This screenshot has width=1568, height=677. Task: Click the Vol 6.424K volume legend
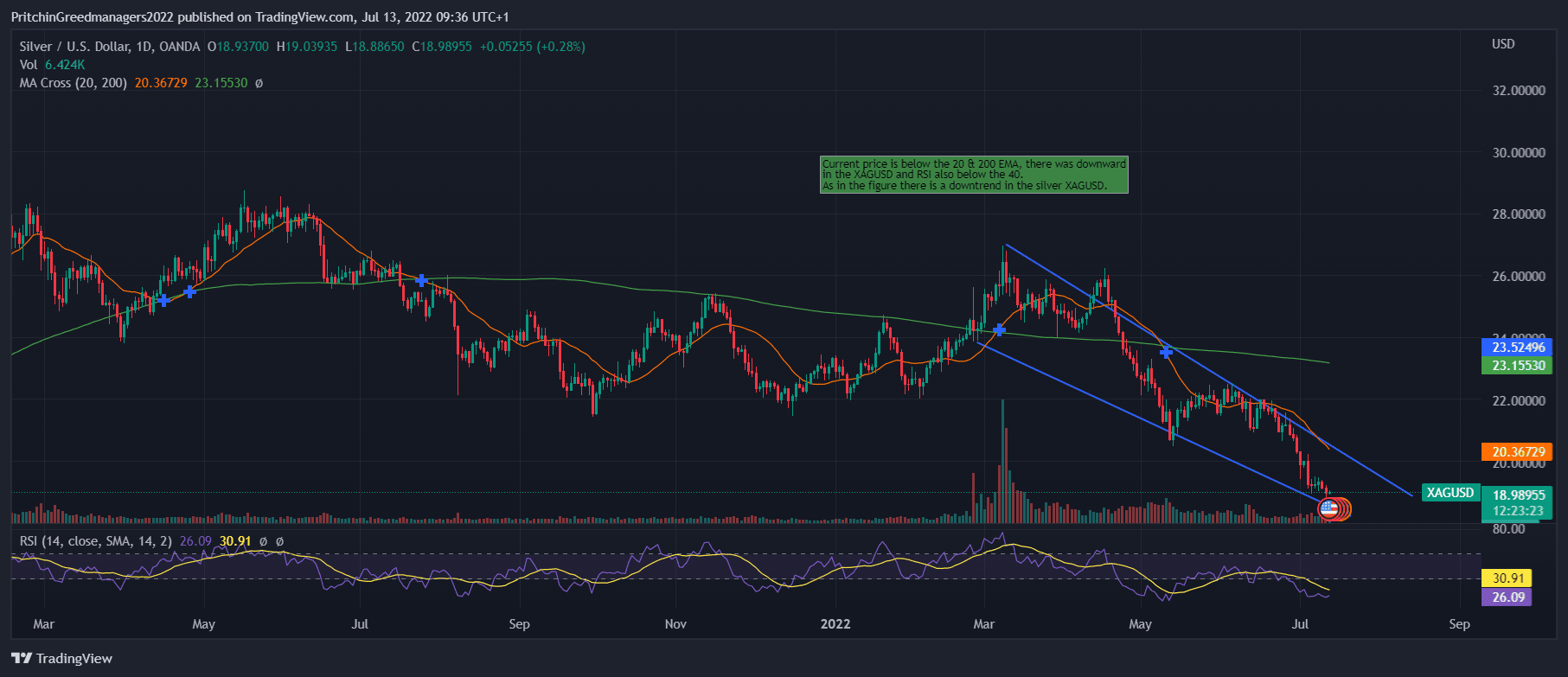click(52, 65)
